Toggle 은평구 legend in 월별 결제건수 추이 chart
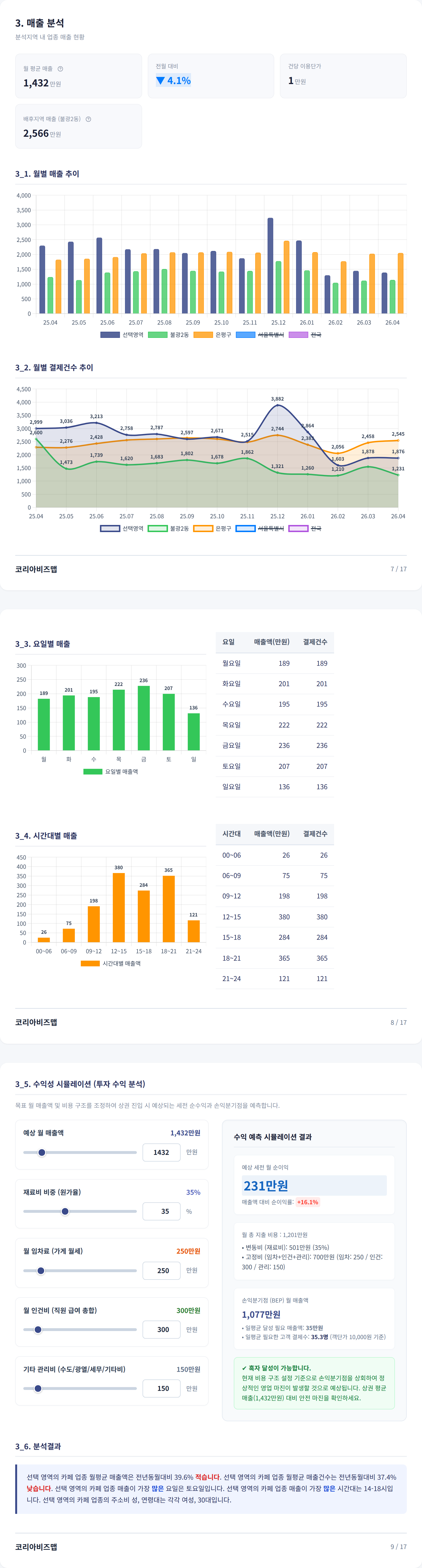 (x=212, y=528)
